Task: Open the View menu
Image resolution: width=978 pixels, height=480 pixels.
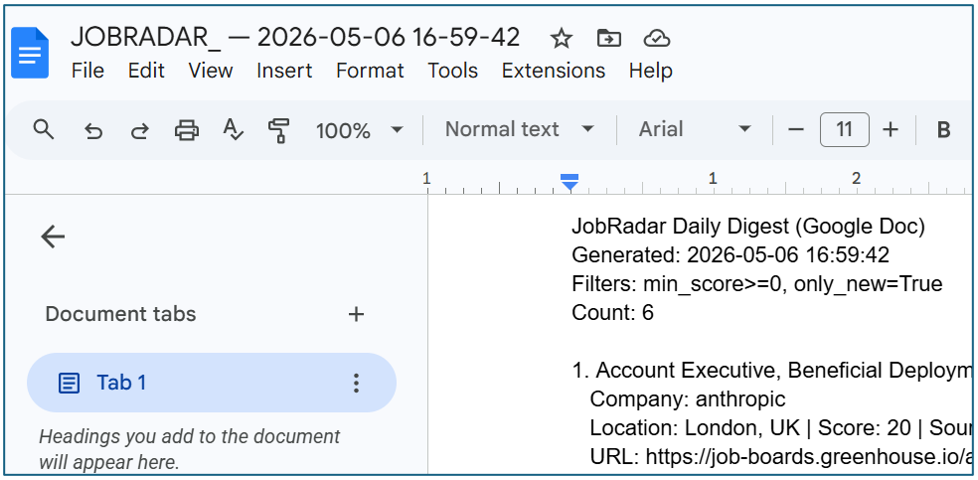Action: tap(210, 70)
